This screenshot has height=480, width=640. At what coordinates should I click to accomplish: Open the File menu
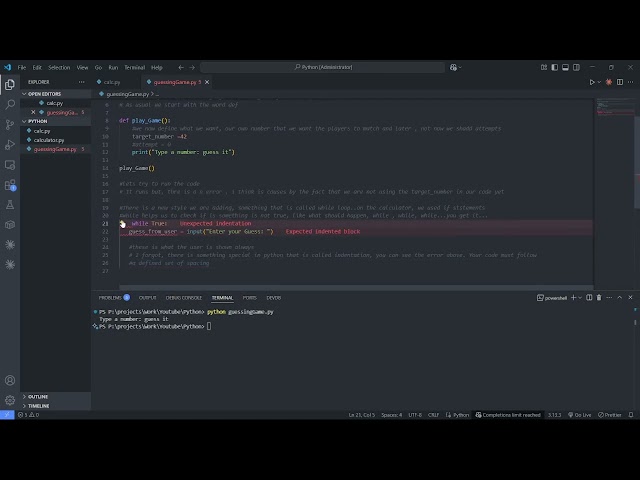pos(22,67)
